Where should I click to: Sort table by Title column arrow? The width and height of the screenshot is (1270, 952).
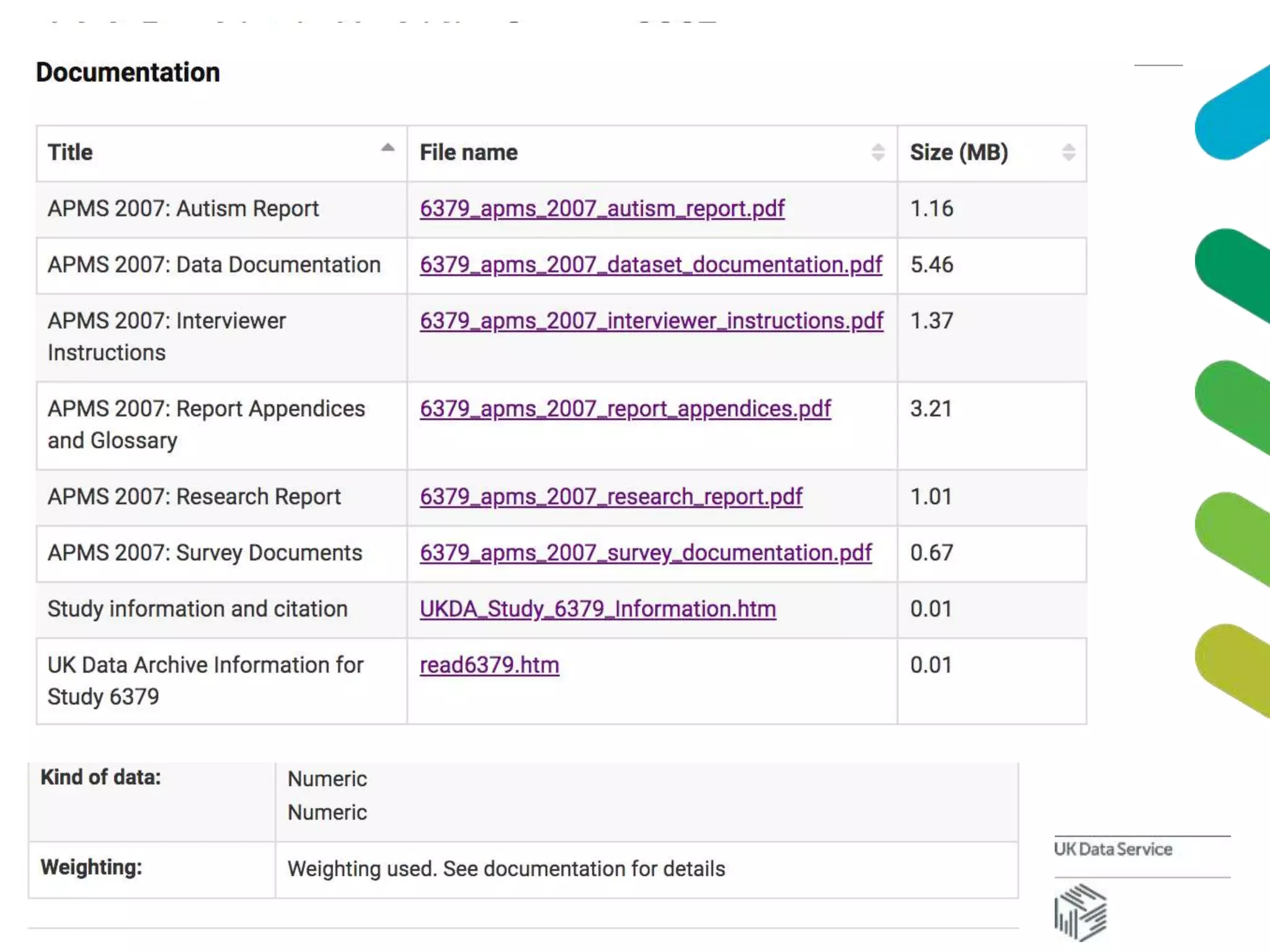point(388,148)
